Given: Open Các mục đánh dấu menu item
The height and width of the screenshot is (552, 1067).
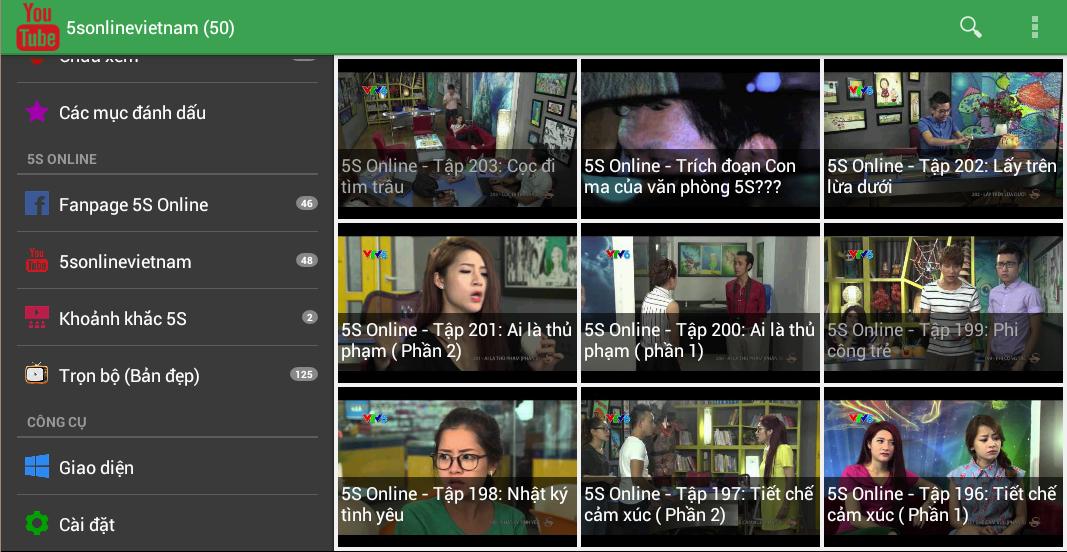Looking at the screenshot, I should pyautogui.click(x=132, y=112).
